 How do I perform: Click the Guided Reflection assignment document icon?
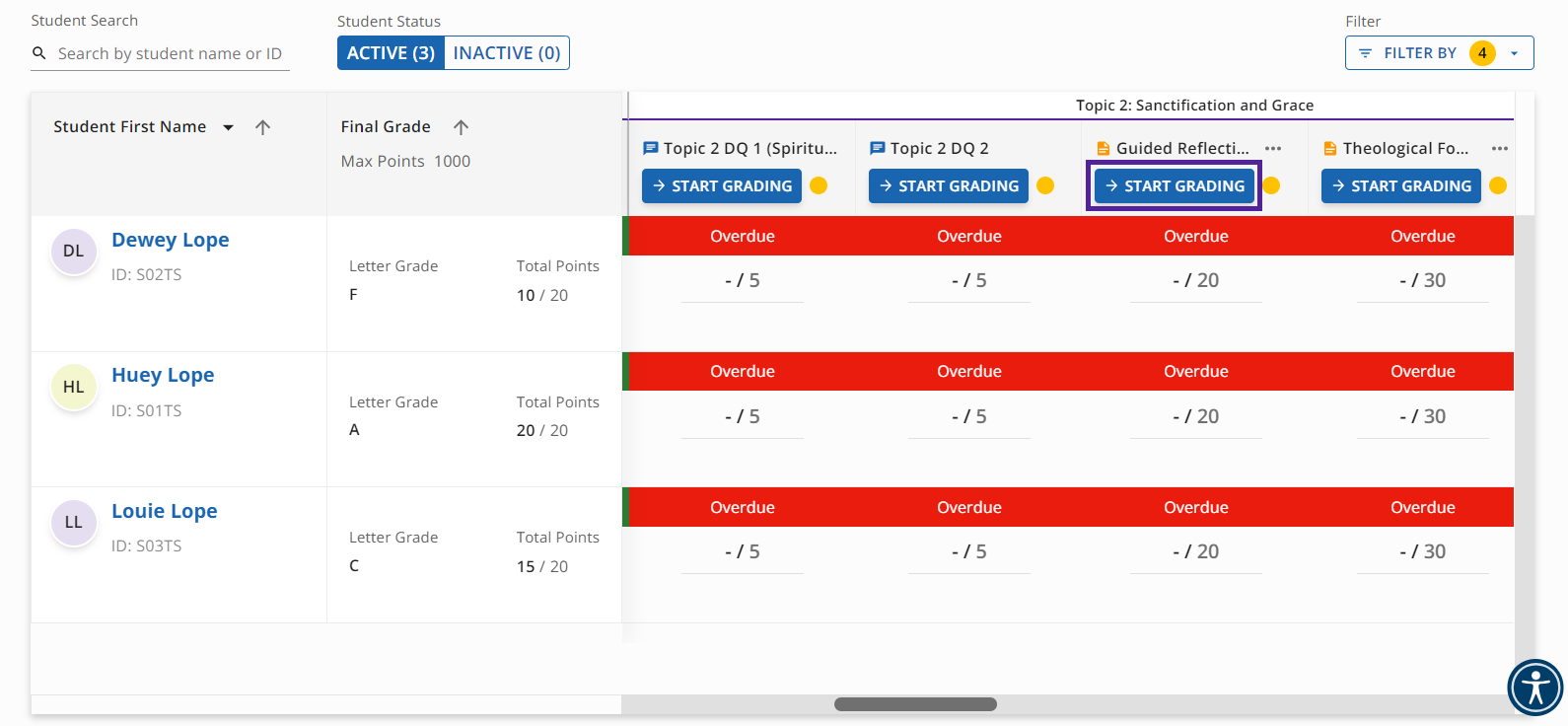[1104, 148]
